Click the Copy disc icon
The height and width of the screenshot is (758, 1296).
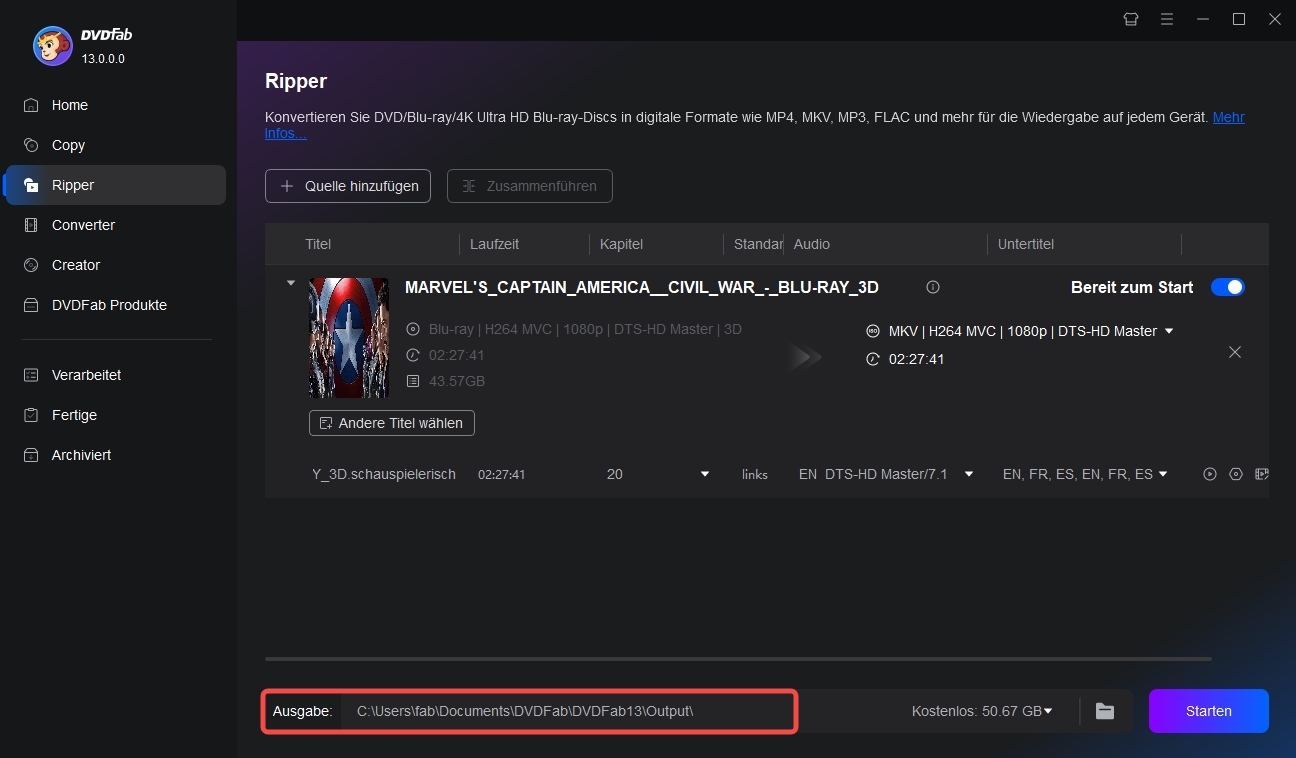pyautogui.click(x=31, y=145)
